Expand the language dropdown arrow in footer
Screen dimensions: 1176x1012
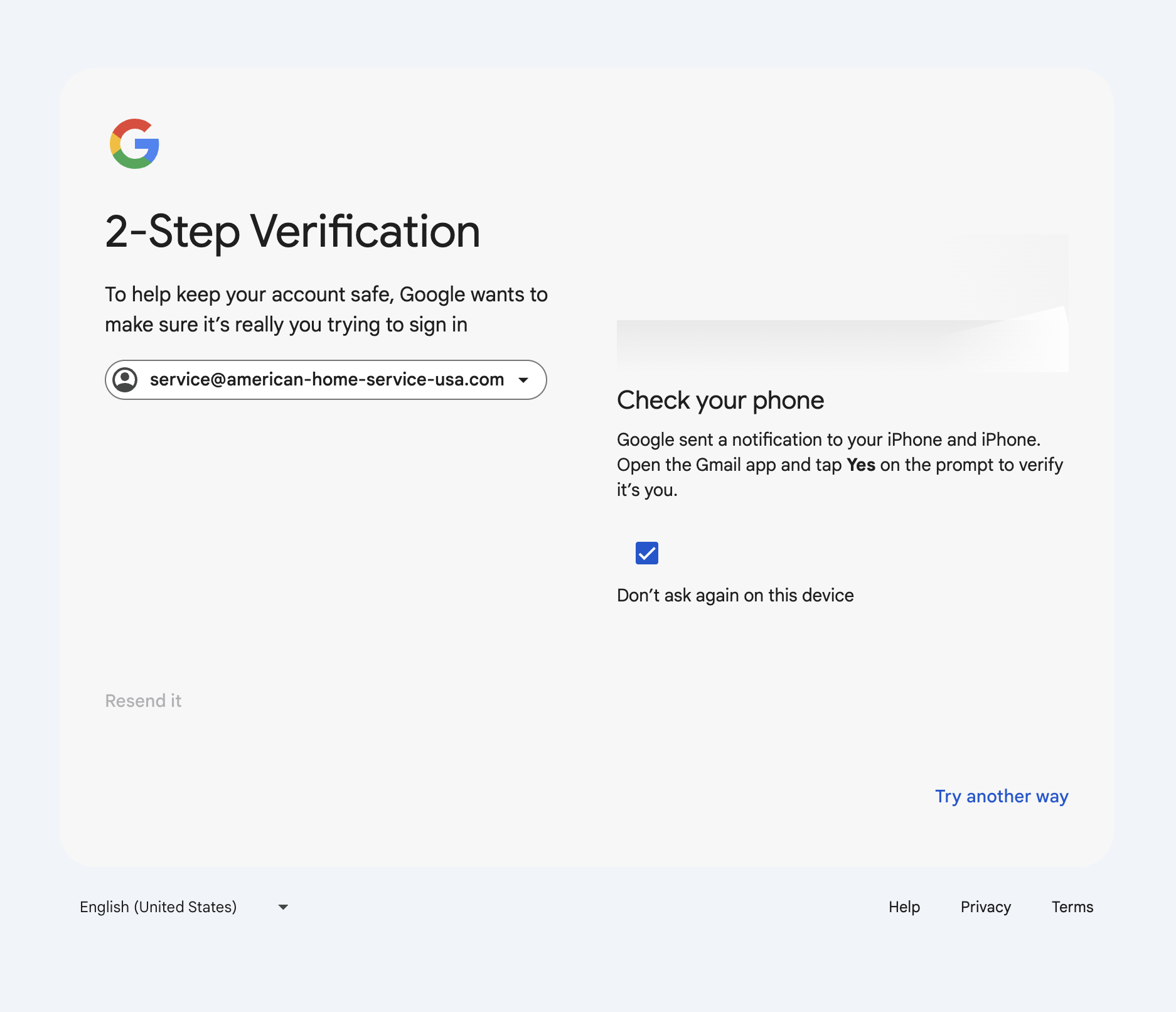[x=283, y=907]
